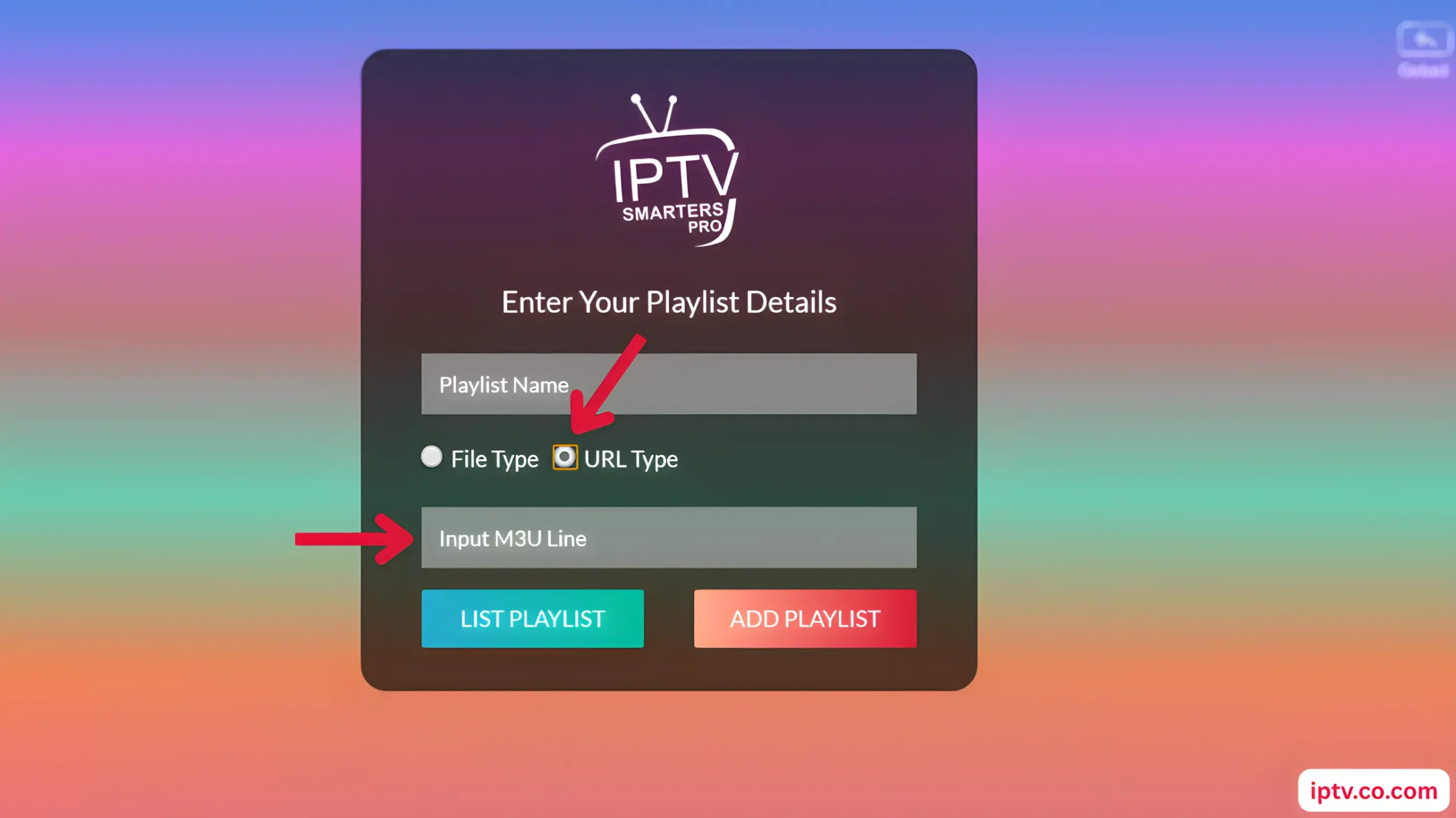This screenshot has width=1456, height=818.
Task: Select the File Type radio button
Action: [x=431, y=457]
